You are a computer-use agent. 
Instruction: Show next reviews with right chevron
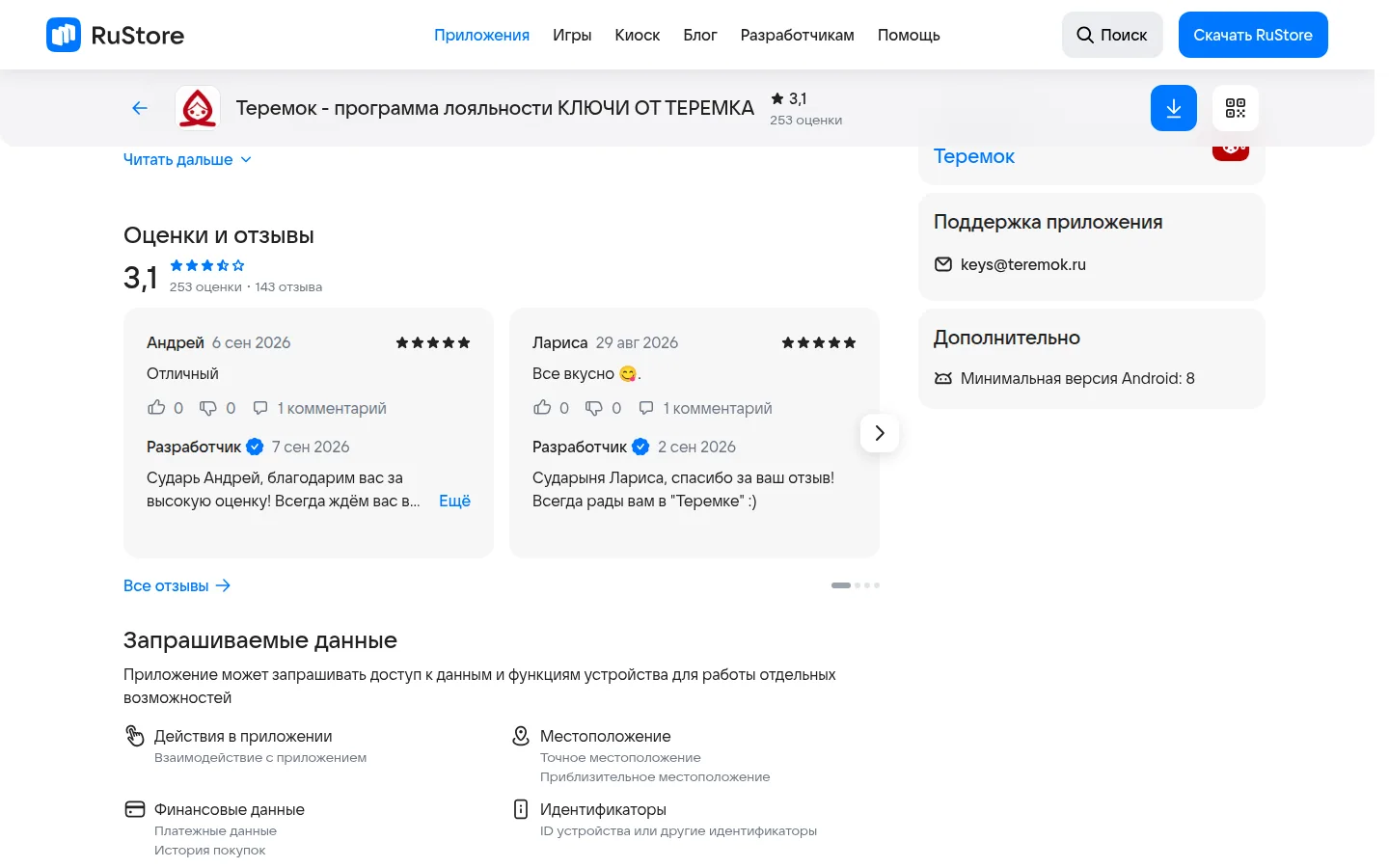click(x=880, y=433)
